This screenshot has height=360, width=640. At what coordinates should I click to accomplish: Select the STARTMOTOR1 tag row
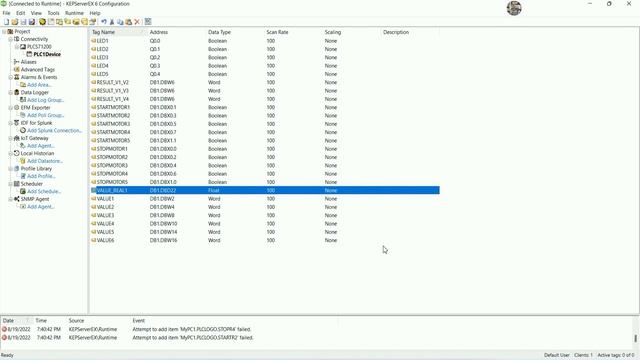point(264,107)
